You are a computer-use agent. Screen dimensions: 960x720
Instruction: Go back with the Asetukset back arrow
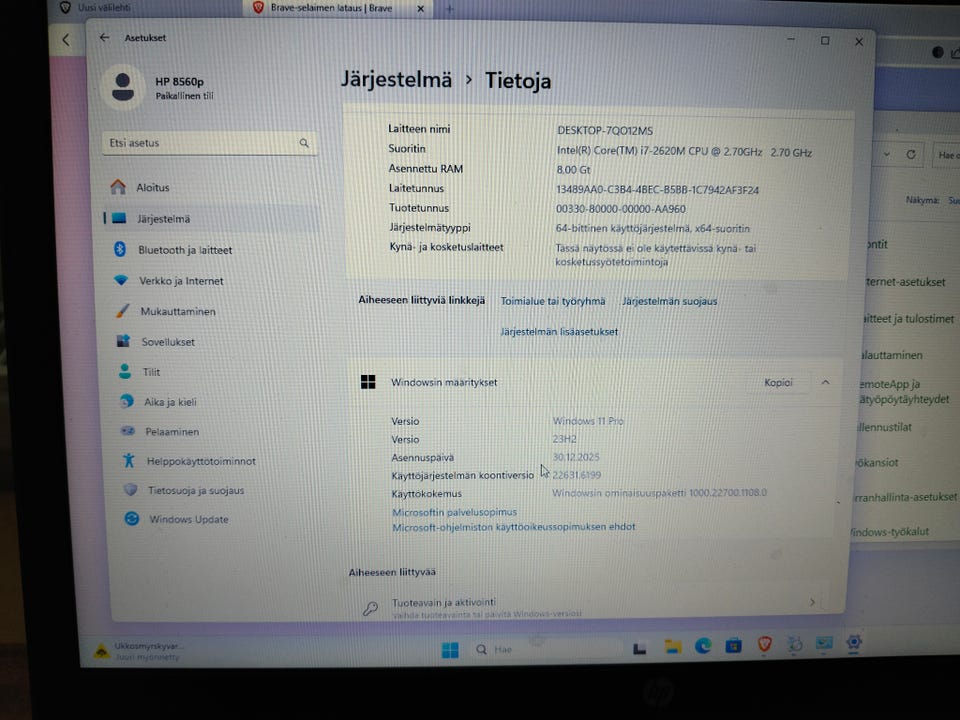pyautogui.click(x=105, y=38)
